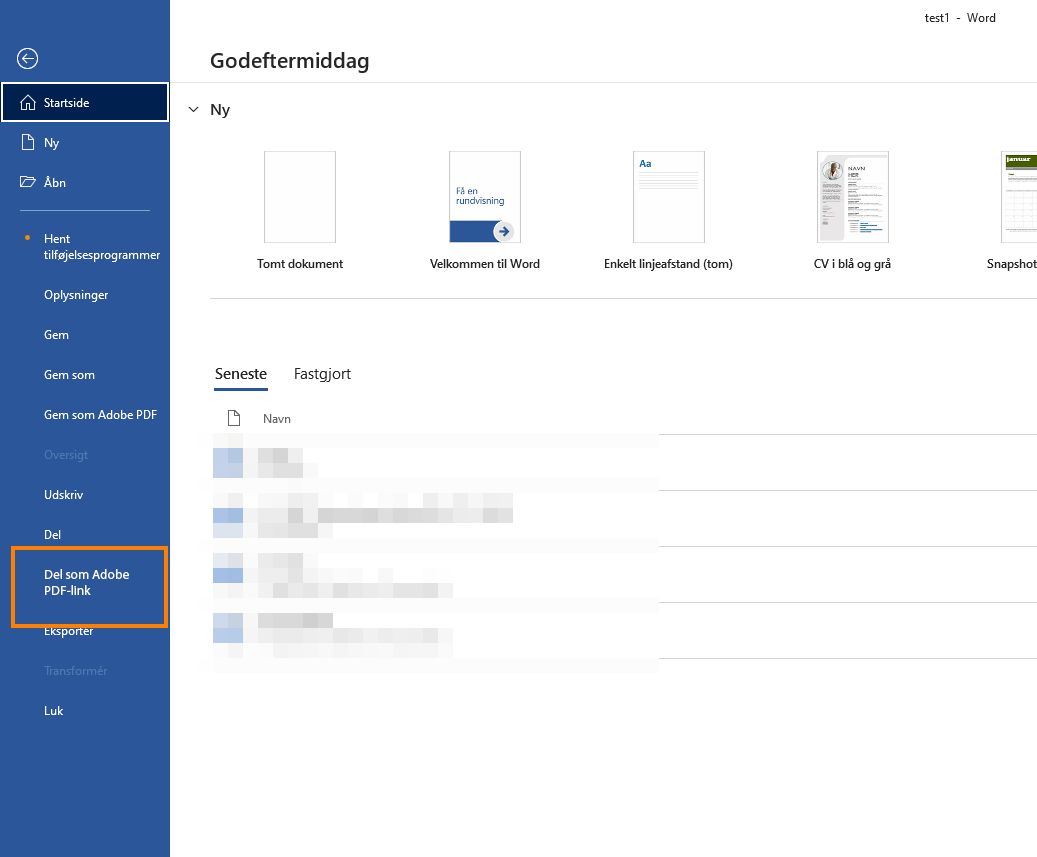The width and height of the screenshot is (1037, 857).
Task: Click the Ny document icon in the sidebar
Action: pos(27,142)
